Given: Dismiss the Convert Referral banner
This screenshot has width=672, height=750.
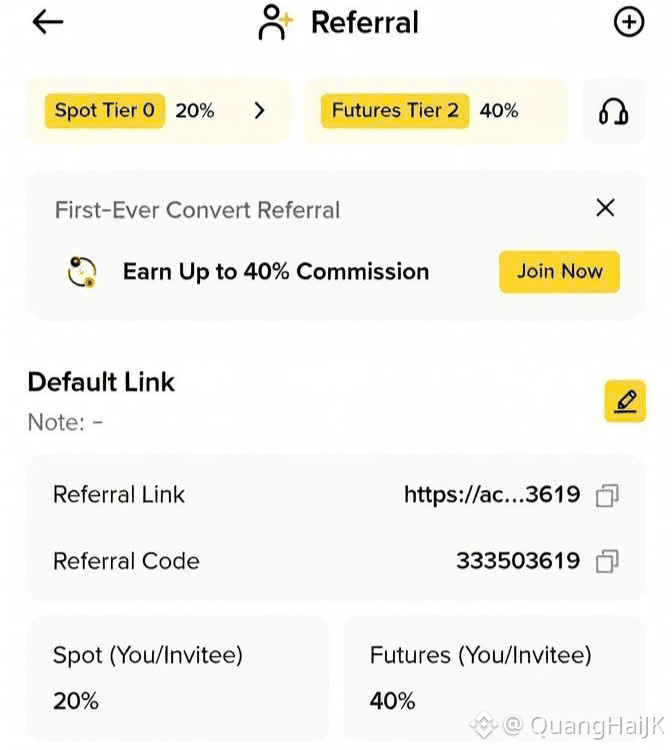Looking at the screenshot, I should click(605, 208).
